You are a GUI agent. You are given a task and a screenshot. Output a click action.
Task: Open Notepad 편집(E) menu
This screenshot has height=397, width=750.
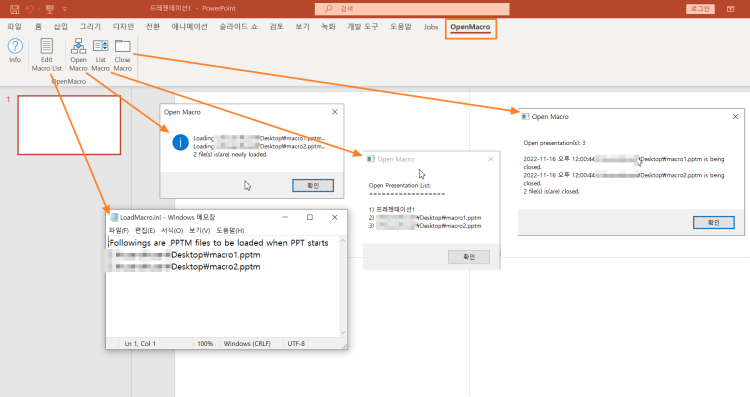[144, 231]
